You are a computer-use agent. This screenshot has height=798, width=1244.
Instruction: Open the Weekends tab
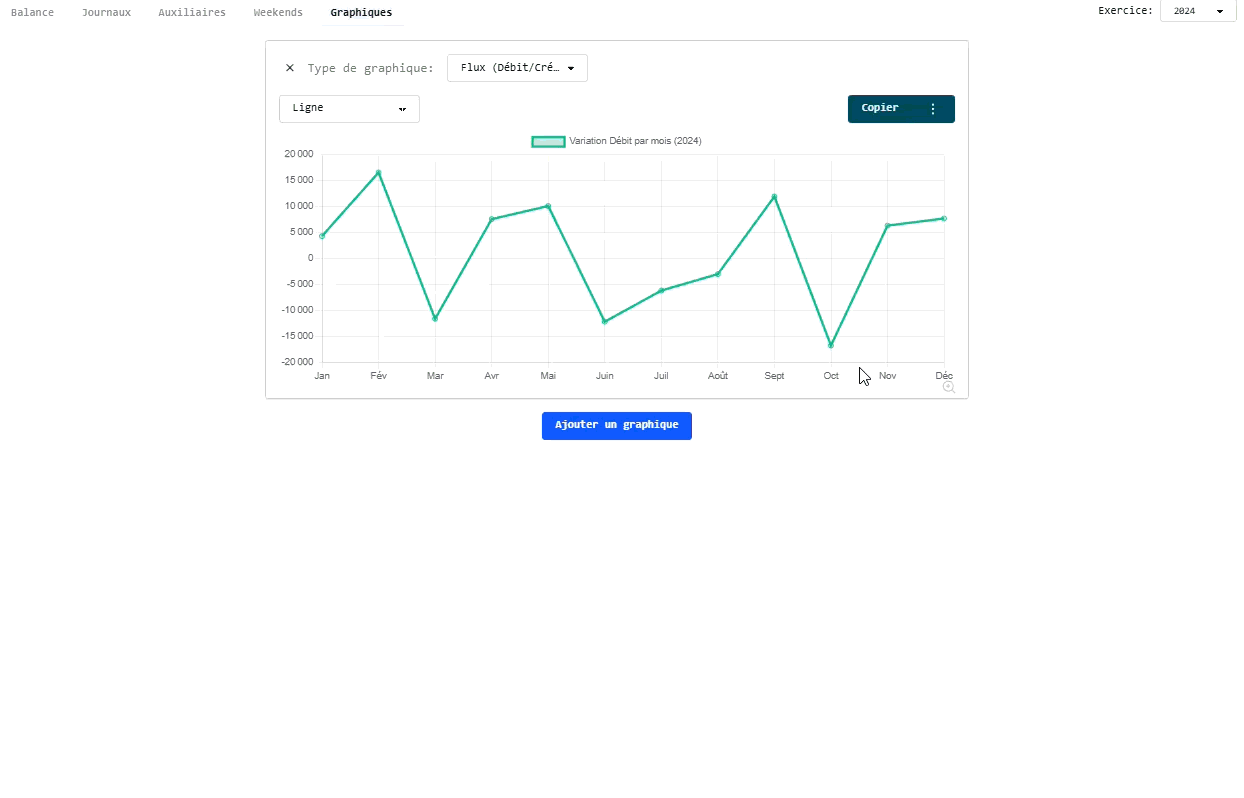(x=277, y=12)
